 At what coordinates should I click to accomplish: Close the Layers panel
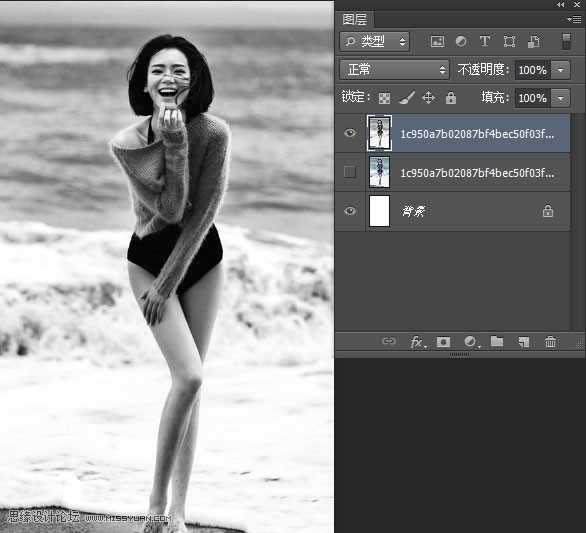tap(577, 4)
